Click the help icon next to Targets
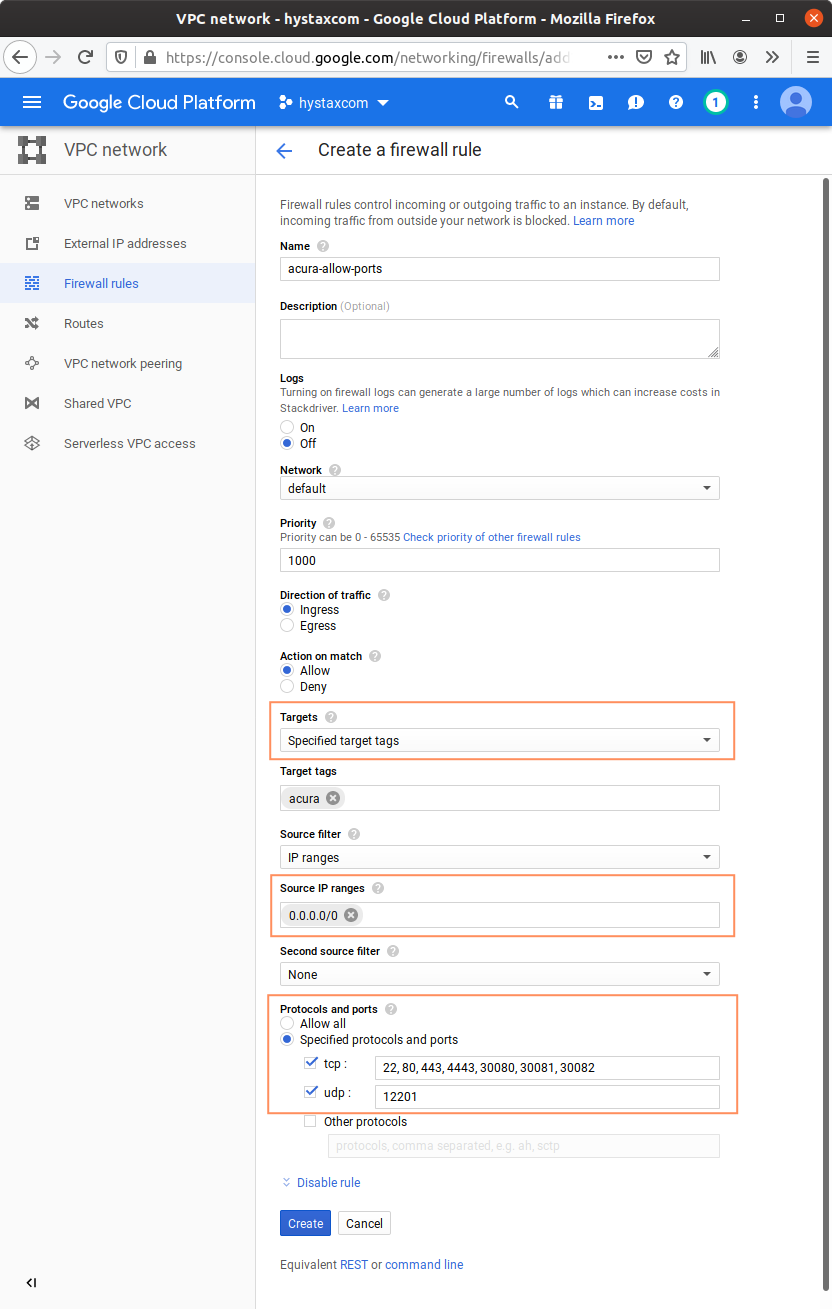This screenshot has width=832, height=1309. (331, 717)
